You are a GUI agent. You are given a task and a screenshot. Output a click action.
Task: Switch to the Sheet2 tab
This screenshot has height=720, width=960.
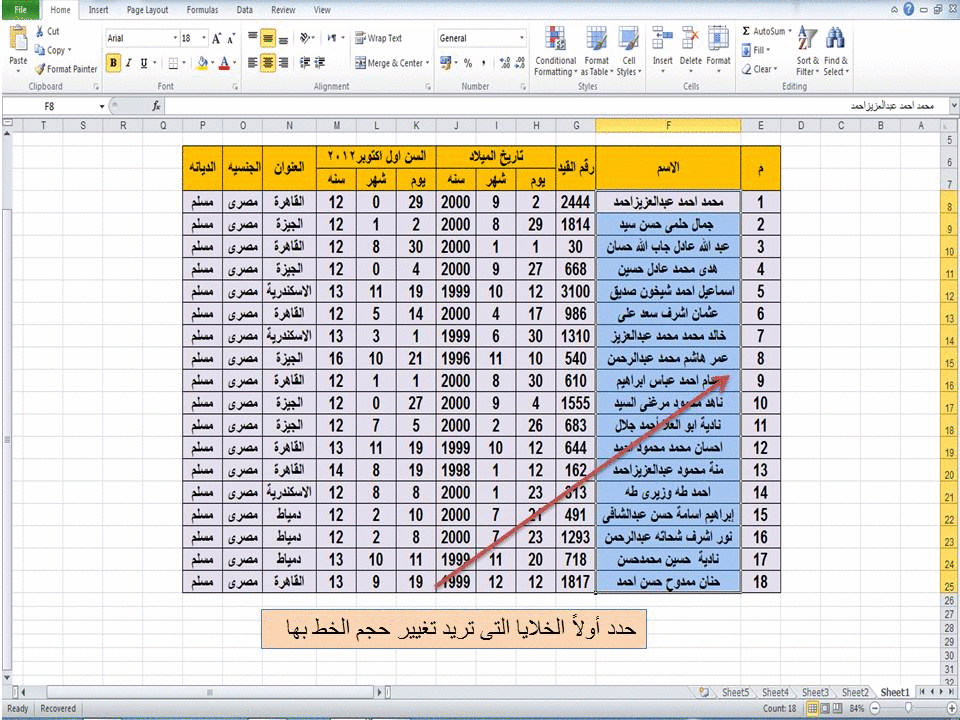coord(855,692)
